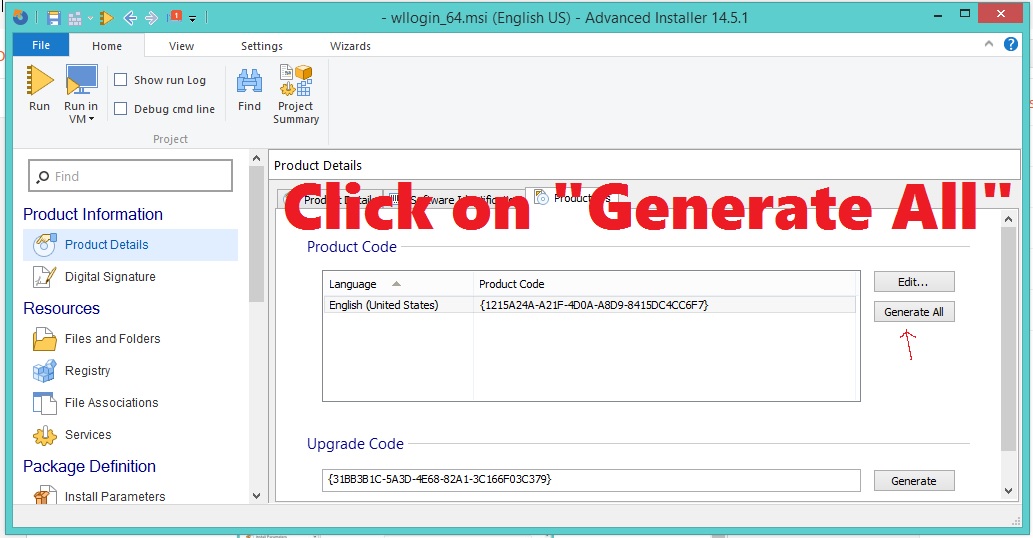Click the Resources section heading
Viewport: 1033px width, 538px height.
[x=61, y=308]
